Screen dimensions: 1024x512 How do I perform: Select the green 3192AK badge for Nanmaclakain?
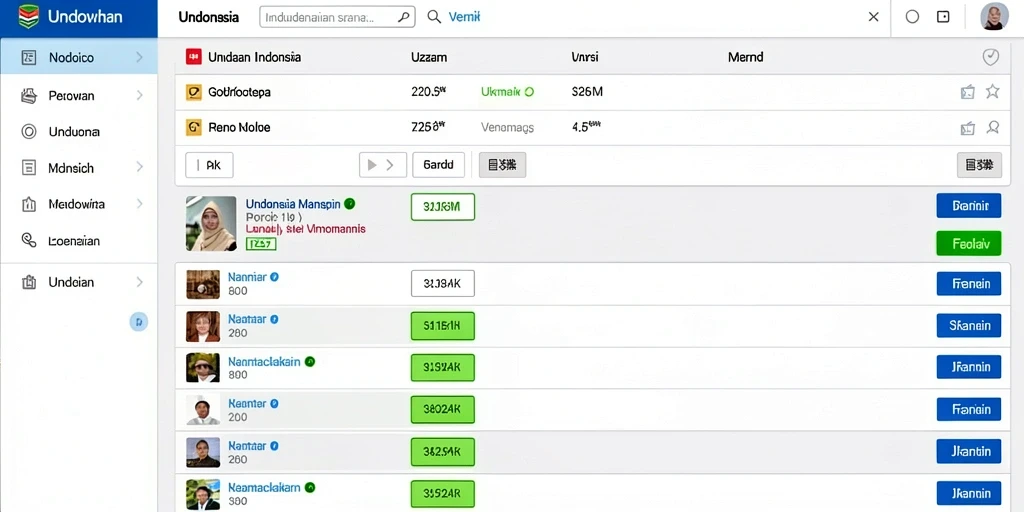pyautogui.click(x=443, y=368)
